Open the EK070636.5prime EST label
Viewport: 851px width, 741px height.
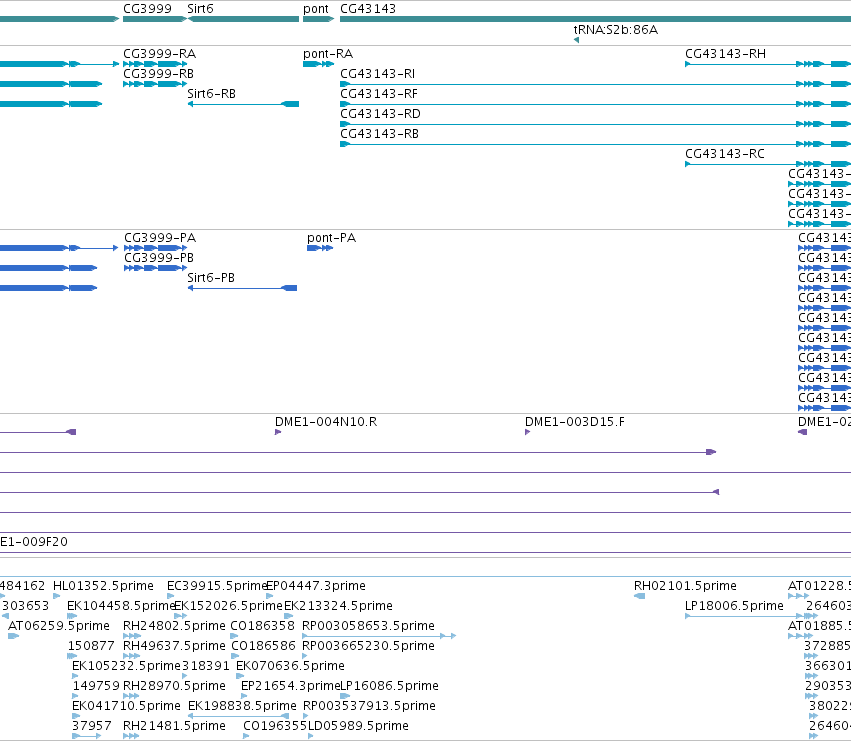click(290, 666)
